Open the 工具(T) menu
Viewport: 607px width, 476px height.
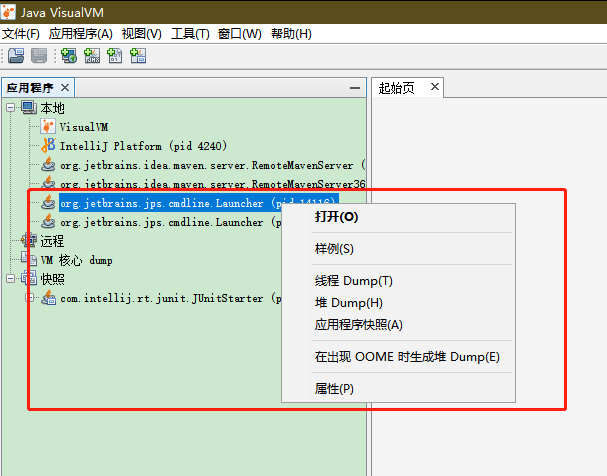[190, 34]
